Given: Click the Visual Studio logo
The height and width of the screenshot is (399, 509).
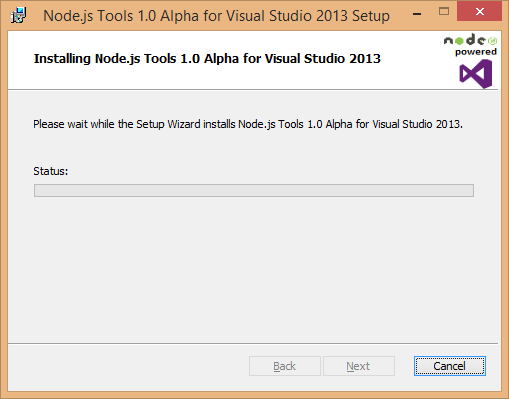Looking at the screenshot, I should pos(476,74).
